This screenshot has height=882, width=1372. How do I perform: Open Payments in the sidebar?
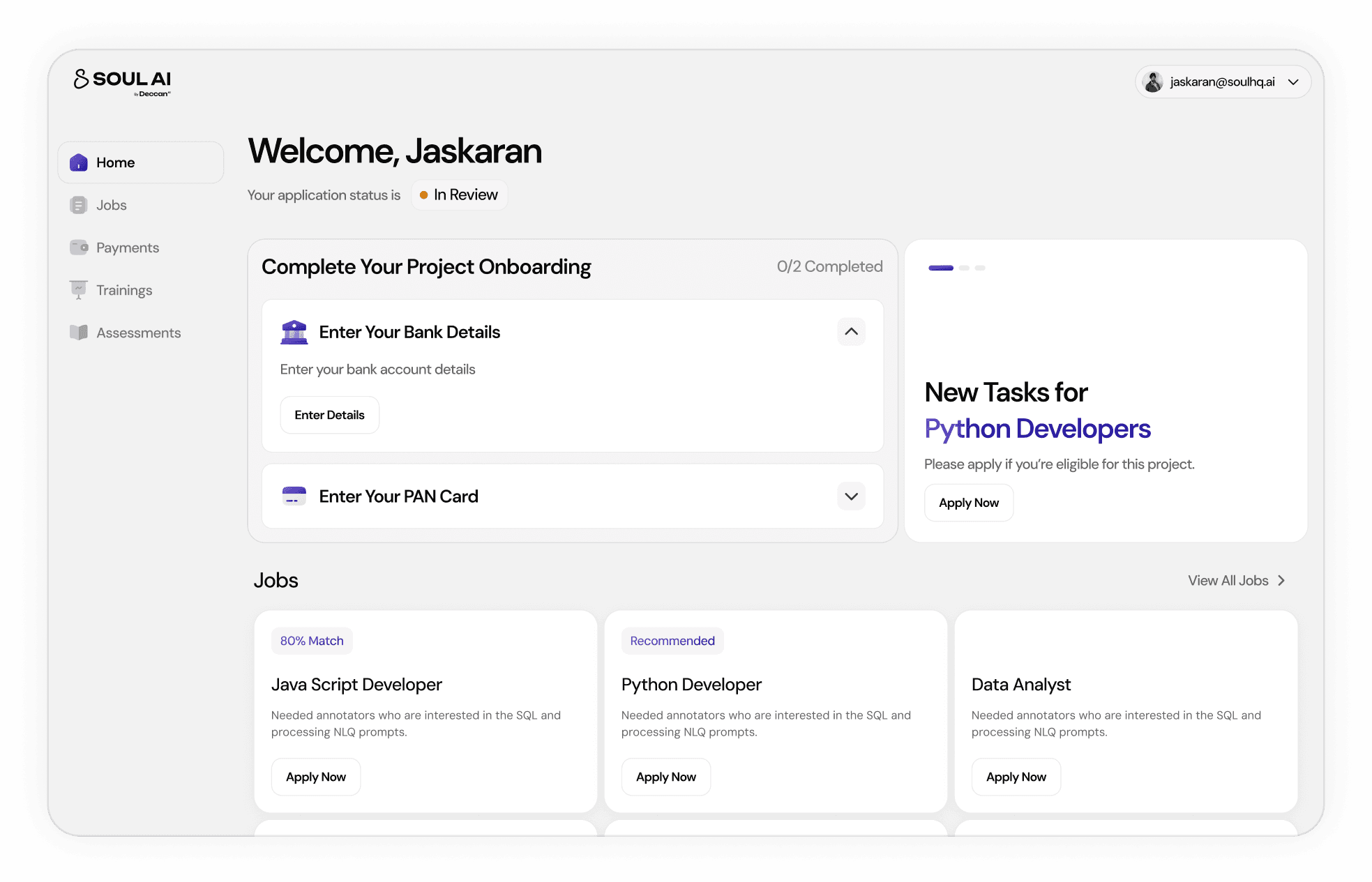click(128, 248)
